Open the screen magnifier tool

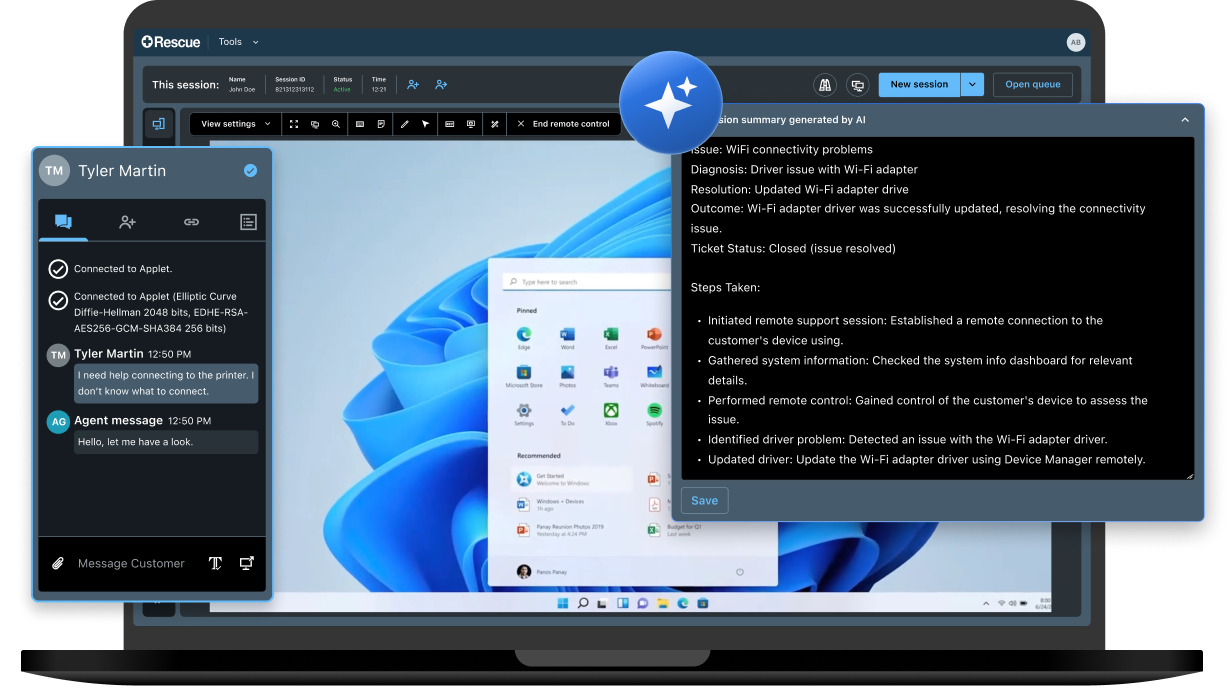tap(335, 124)
